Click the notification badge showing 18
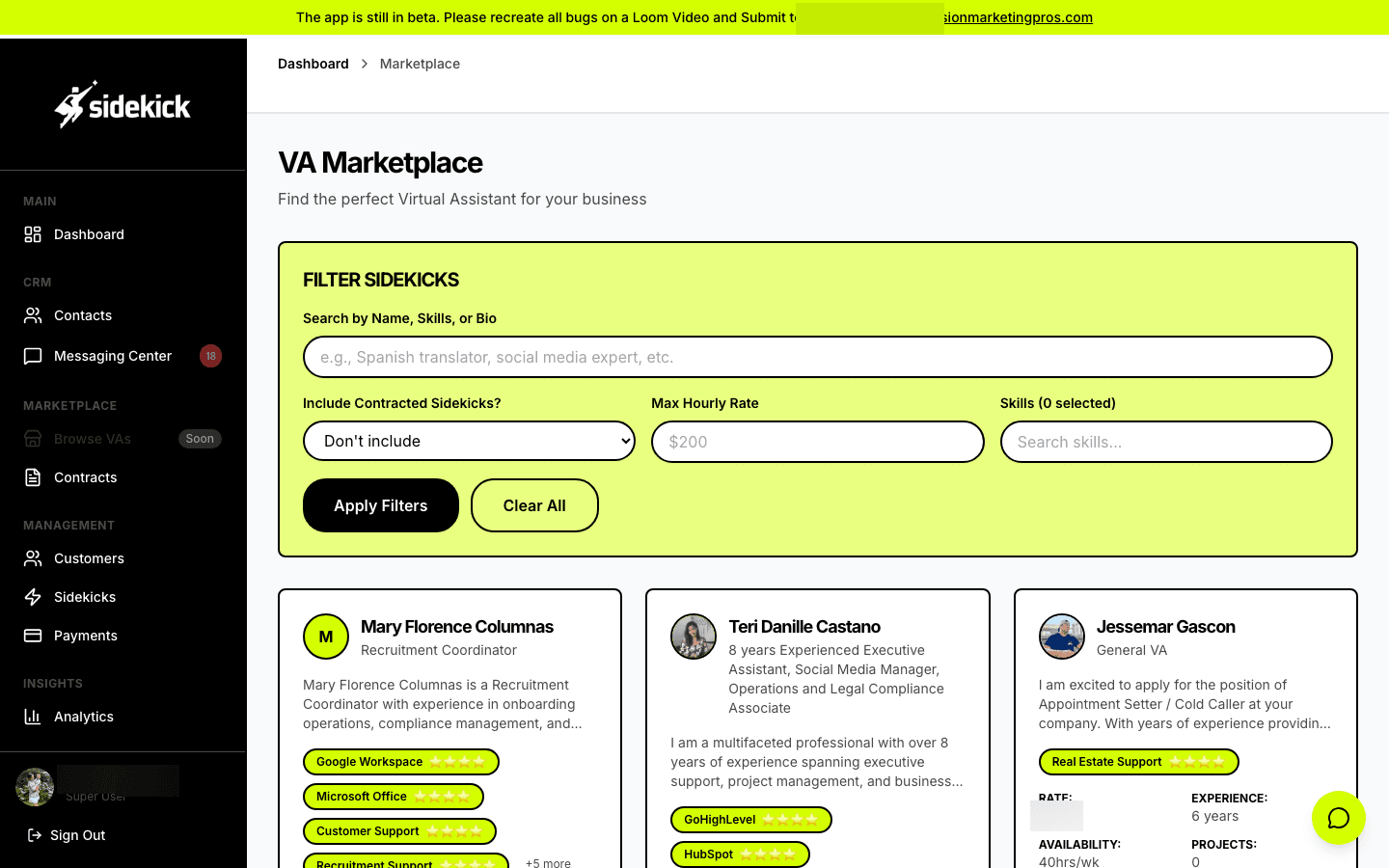 click(x=210, y=356)
